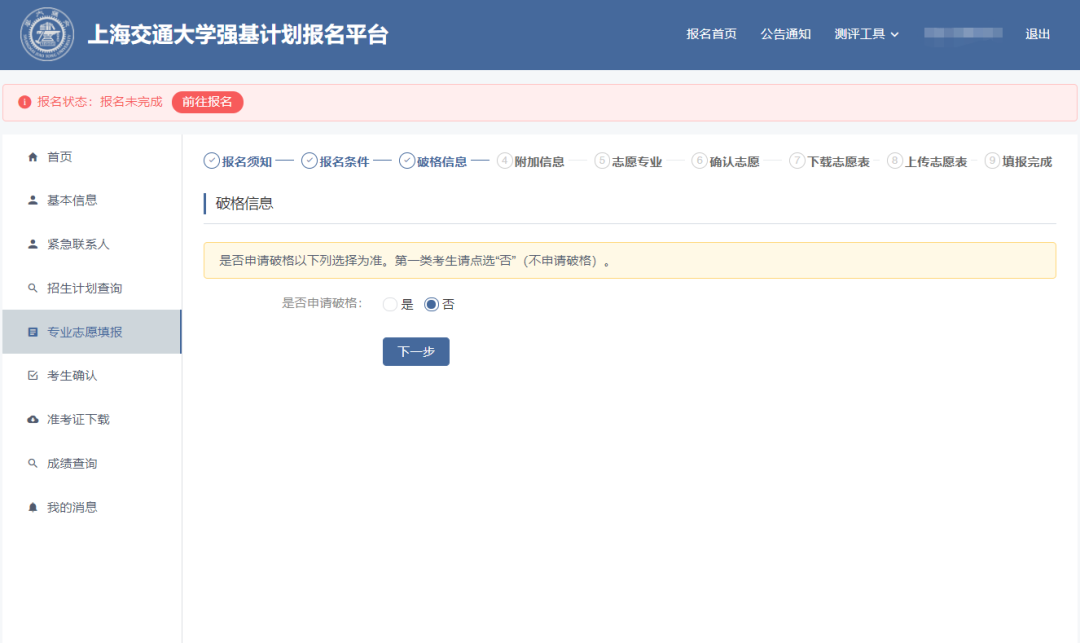Click 退出 to log out

[1037, 34]
